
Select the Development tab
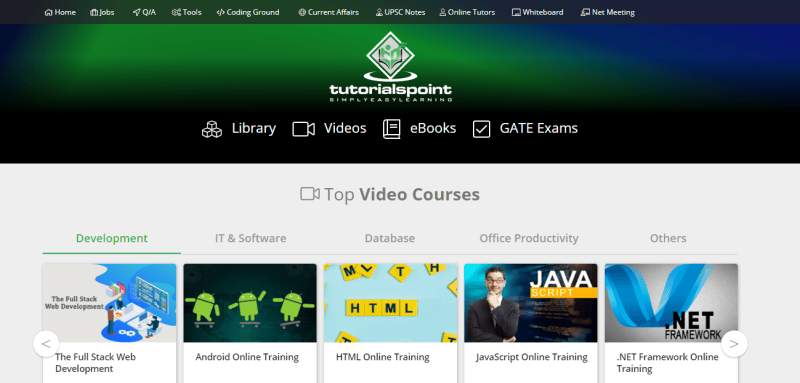pos(112,238)
